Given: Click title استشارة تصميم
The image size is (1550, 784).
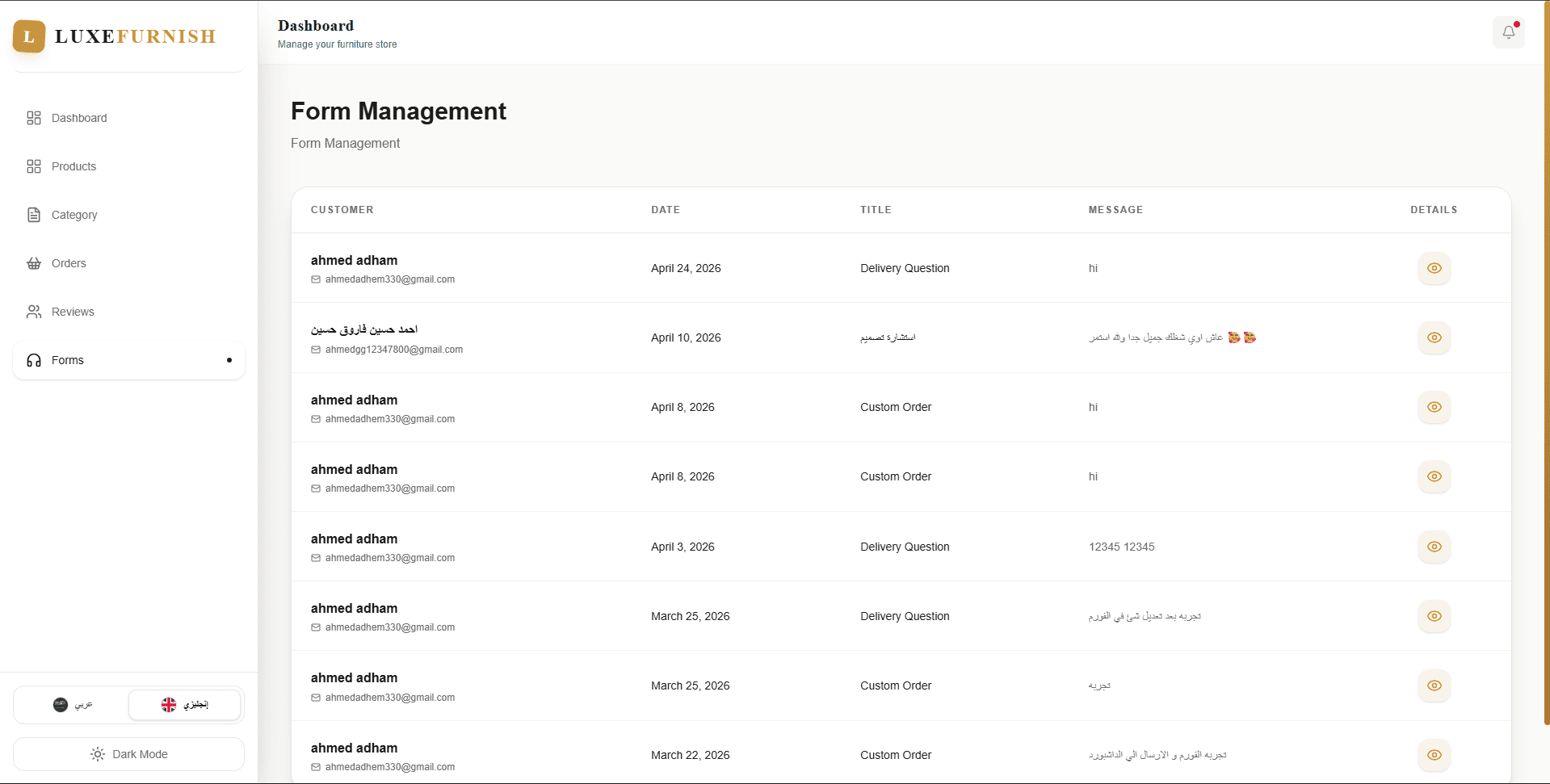Looking at the screenshot, I should 888,337.
